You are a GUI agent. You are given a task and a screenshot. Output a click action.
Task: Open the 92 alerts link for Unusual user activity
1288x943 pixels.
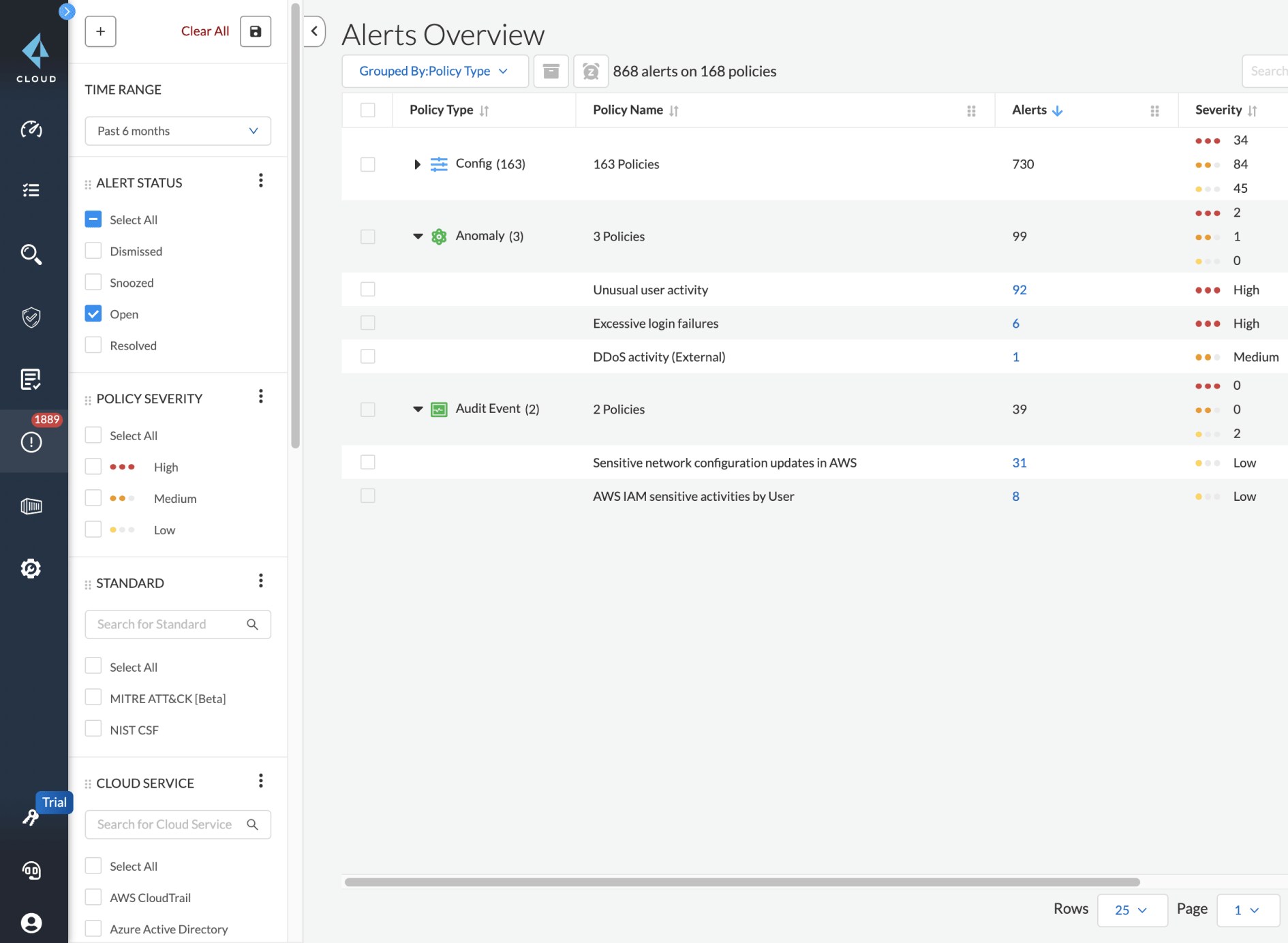point(1019,290)
